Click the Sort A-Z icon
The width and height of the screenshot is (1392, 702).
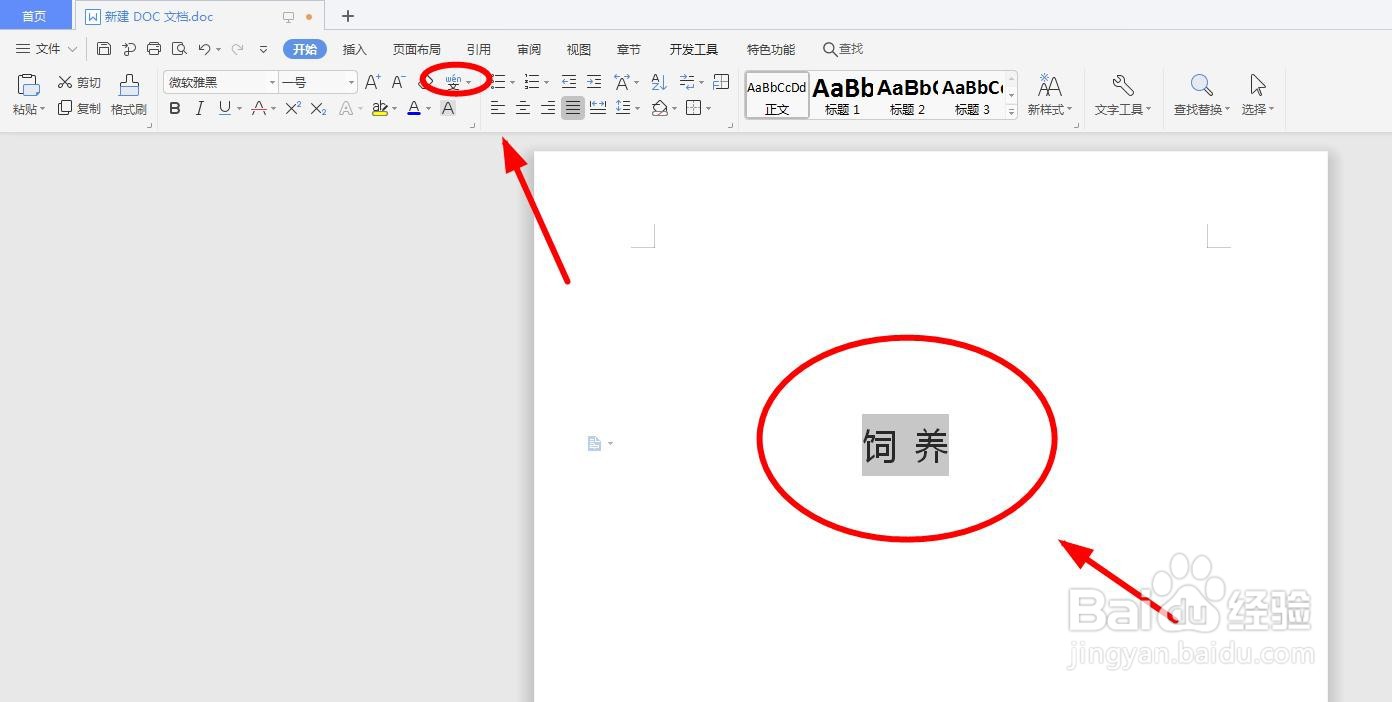point(659,82)
